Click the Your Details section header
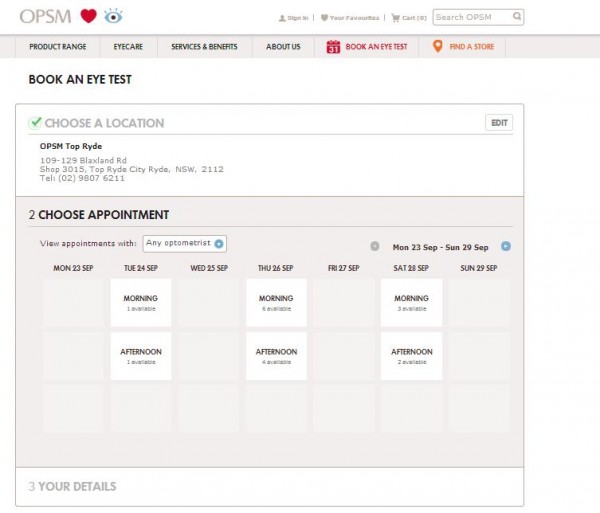 [72, 486]
